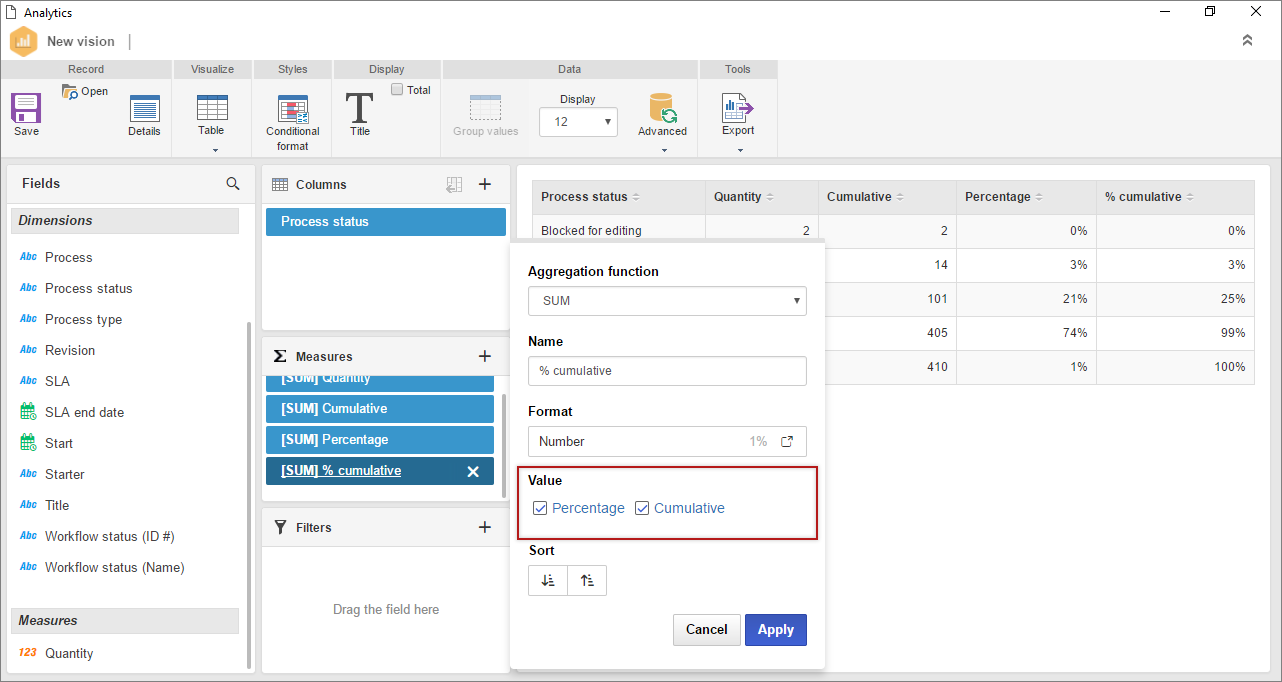Viewport: 1282px width, 682px height.
Task: Sort table by Percentage column
Action: [1039, 197]
